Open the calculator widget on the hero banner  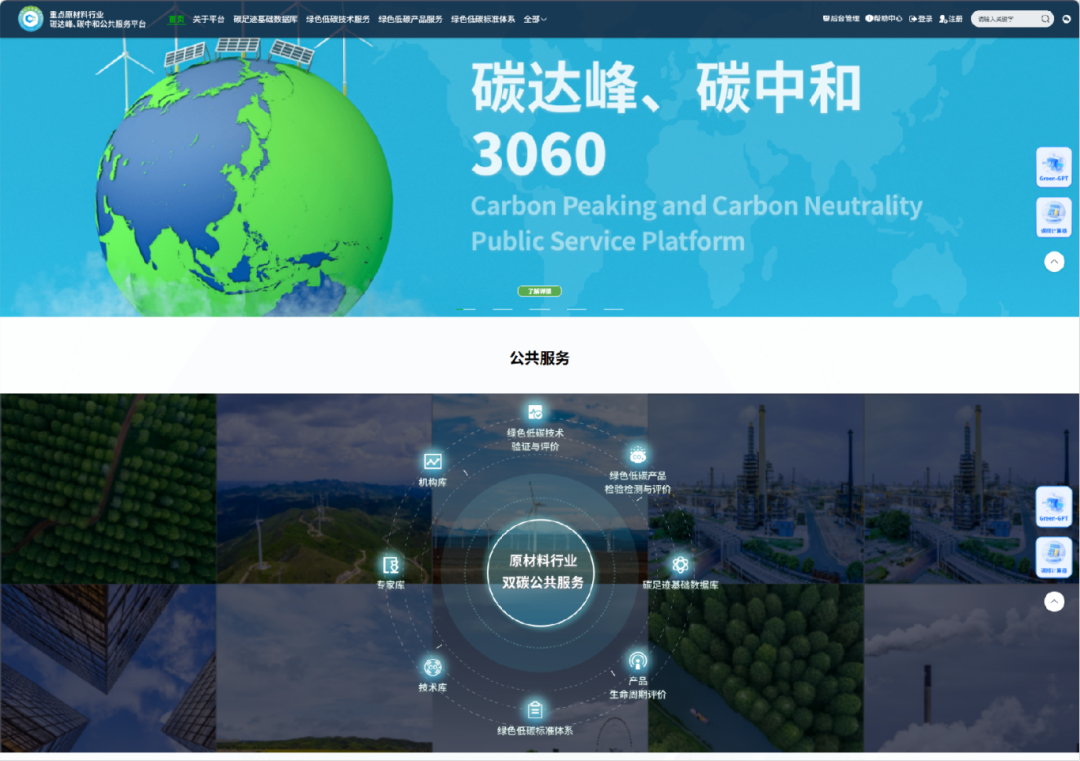[x=1054, y=217]
